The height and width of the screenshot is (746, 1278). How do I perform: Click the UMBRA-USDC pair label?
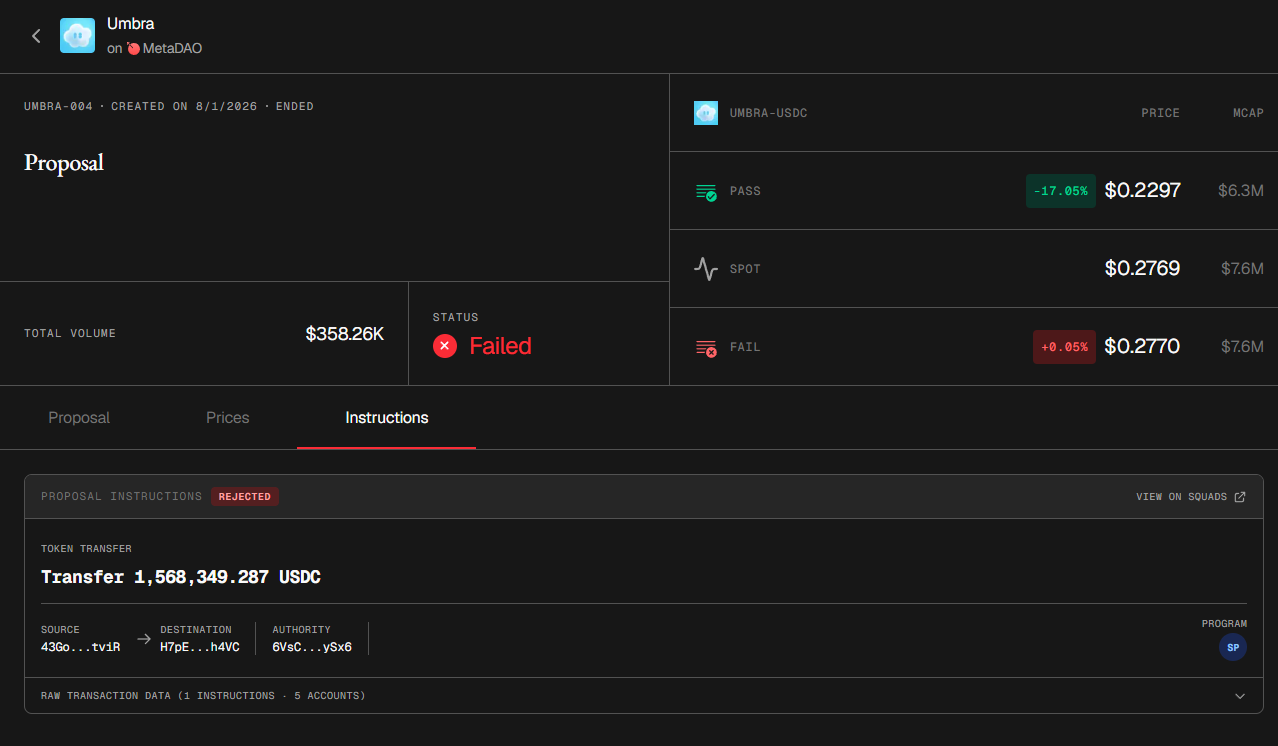pos(768,113)
